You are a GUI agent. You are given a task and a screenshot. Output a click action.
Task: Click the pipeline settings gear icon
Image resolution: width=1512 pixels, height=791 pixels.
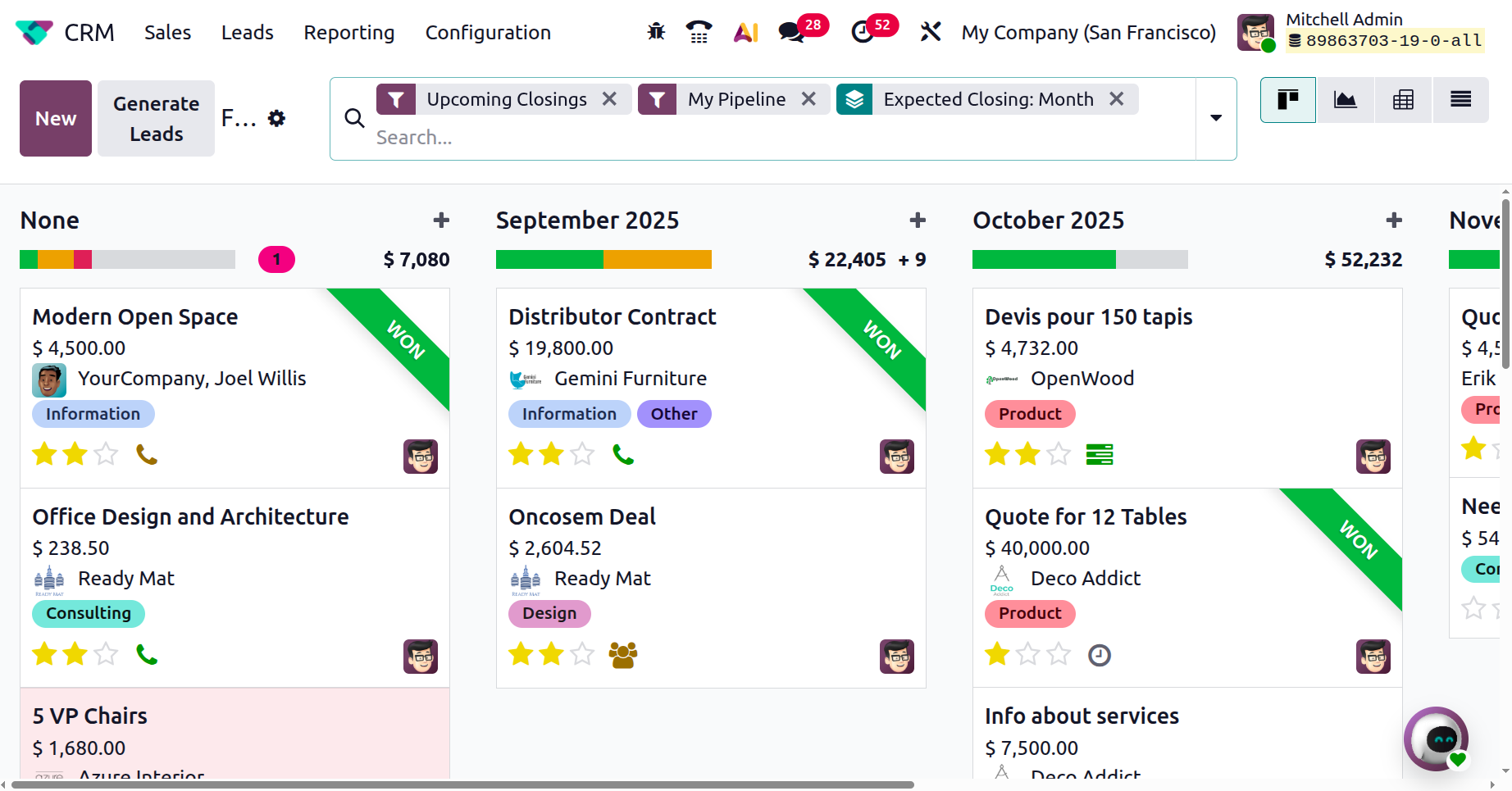pos(277,119)
